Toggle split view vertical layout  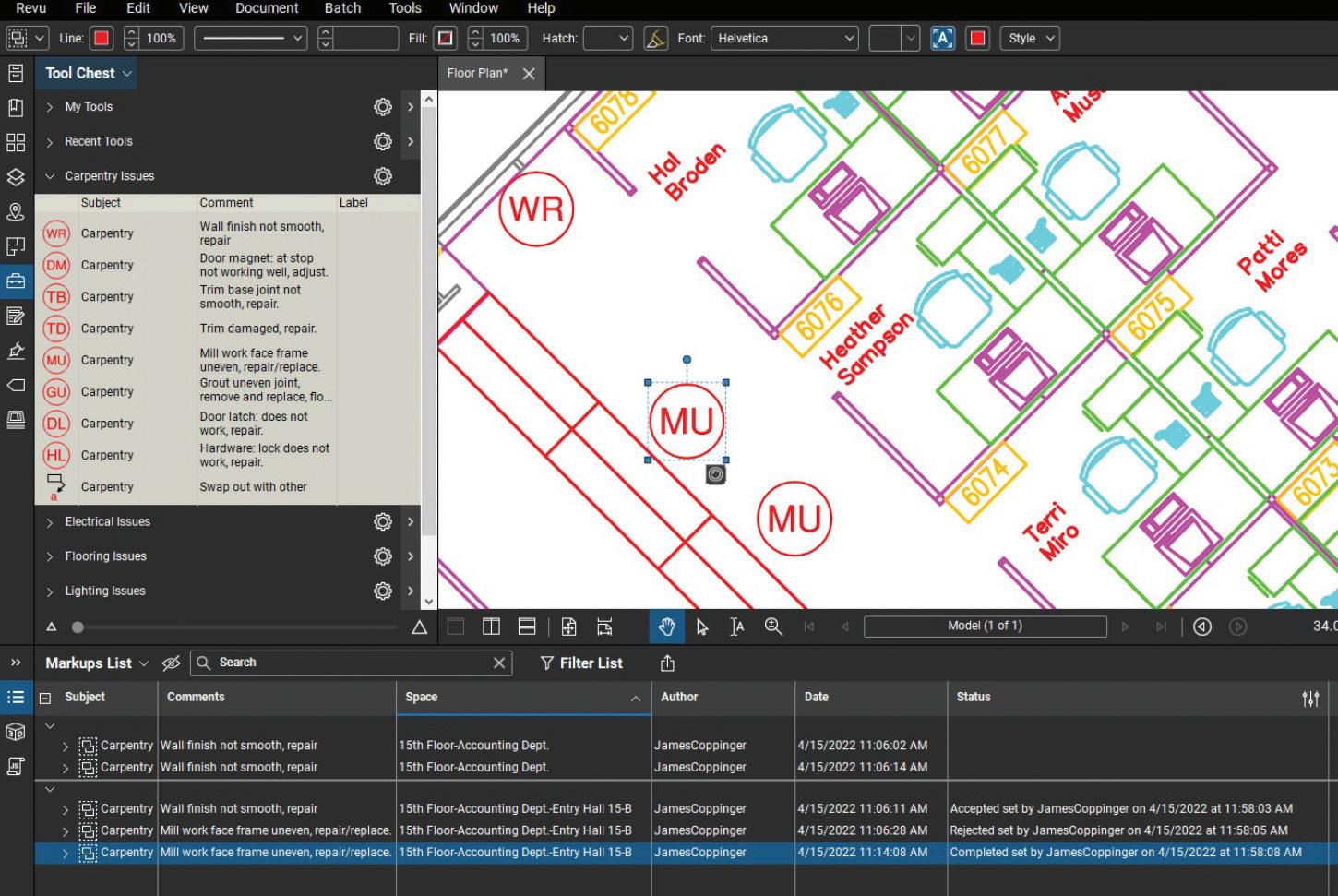click(491, 627)
